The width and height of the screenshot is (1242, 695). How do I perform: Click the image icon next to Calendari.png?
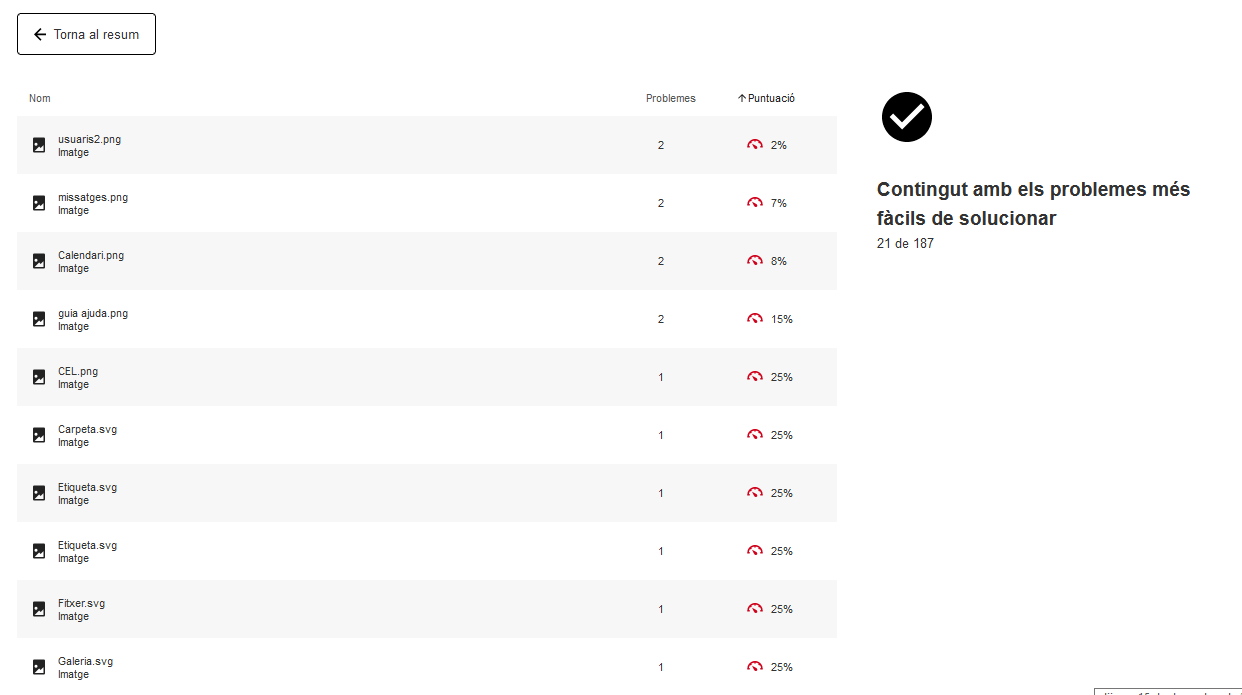coord(39,261)
